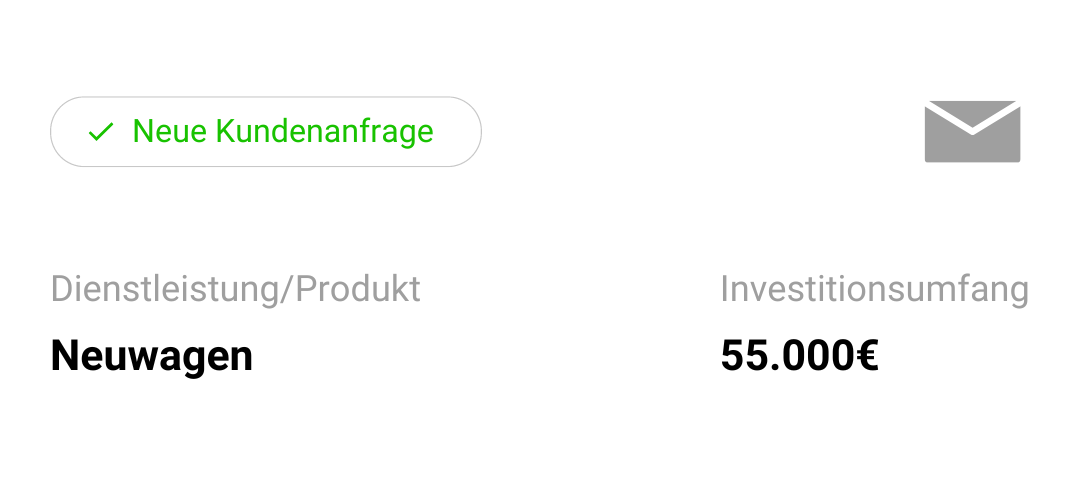Screen dimensions: 1080x500
Task: Click the euro amount under Investitionsumfang
Action: point(799,355)
